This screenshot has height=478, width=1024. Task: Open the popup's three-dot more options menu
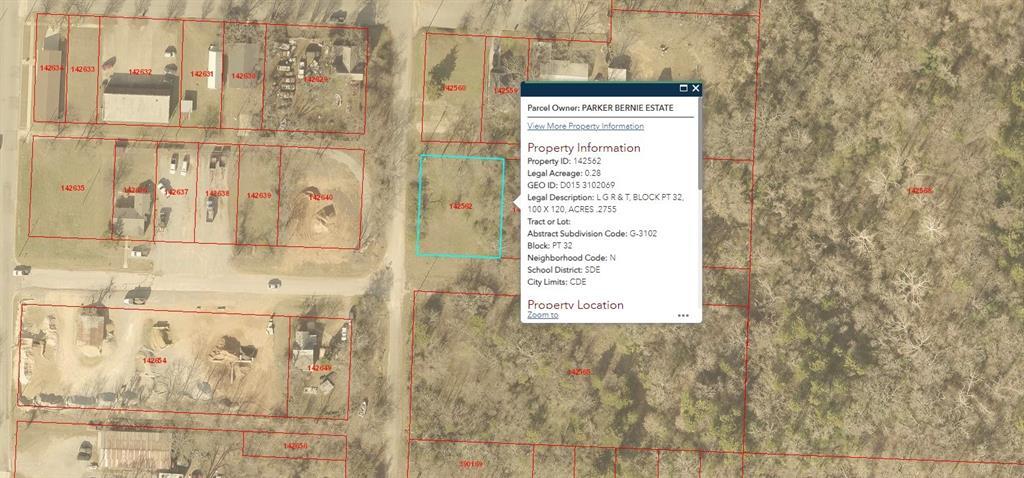click(683, 315)
